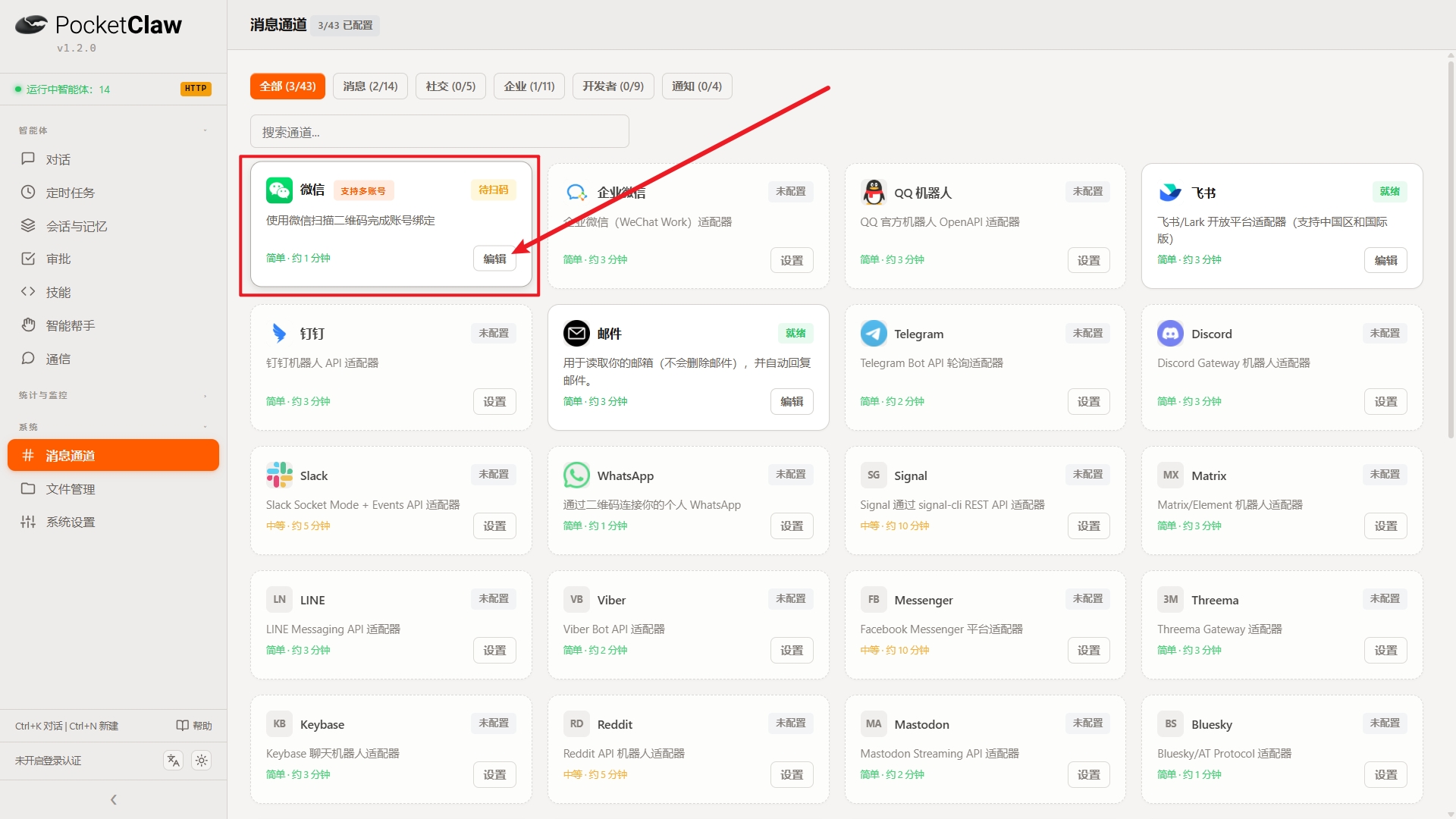Click 设置 on the Slack card
This screenshot has width=1456, height=819.
point(494,526)
